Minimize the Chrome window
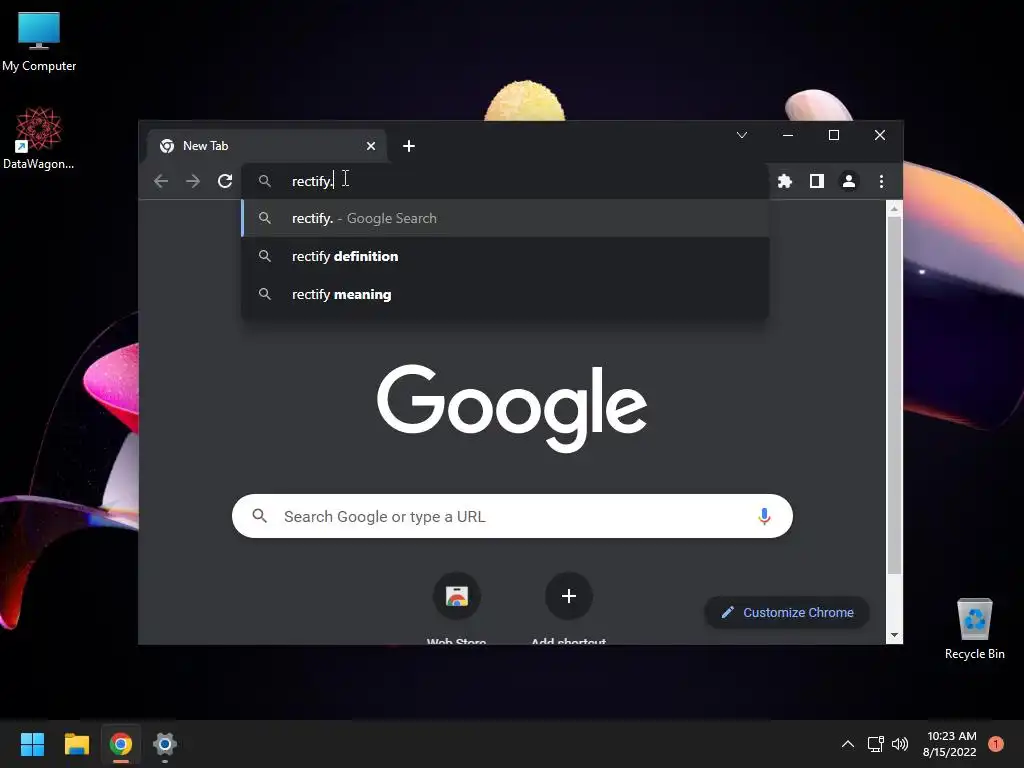This screenshot has height=768, width=1024. 788,135
